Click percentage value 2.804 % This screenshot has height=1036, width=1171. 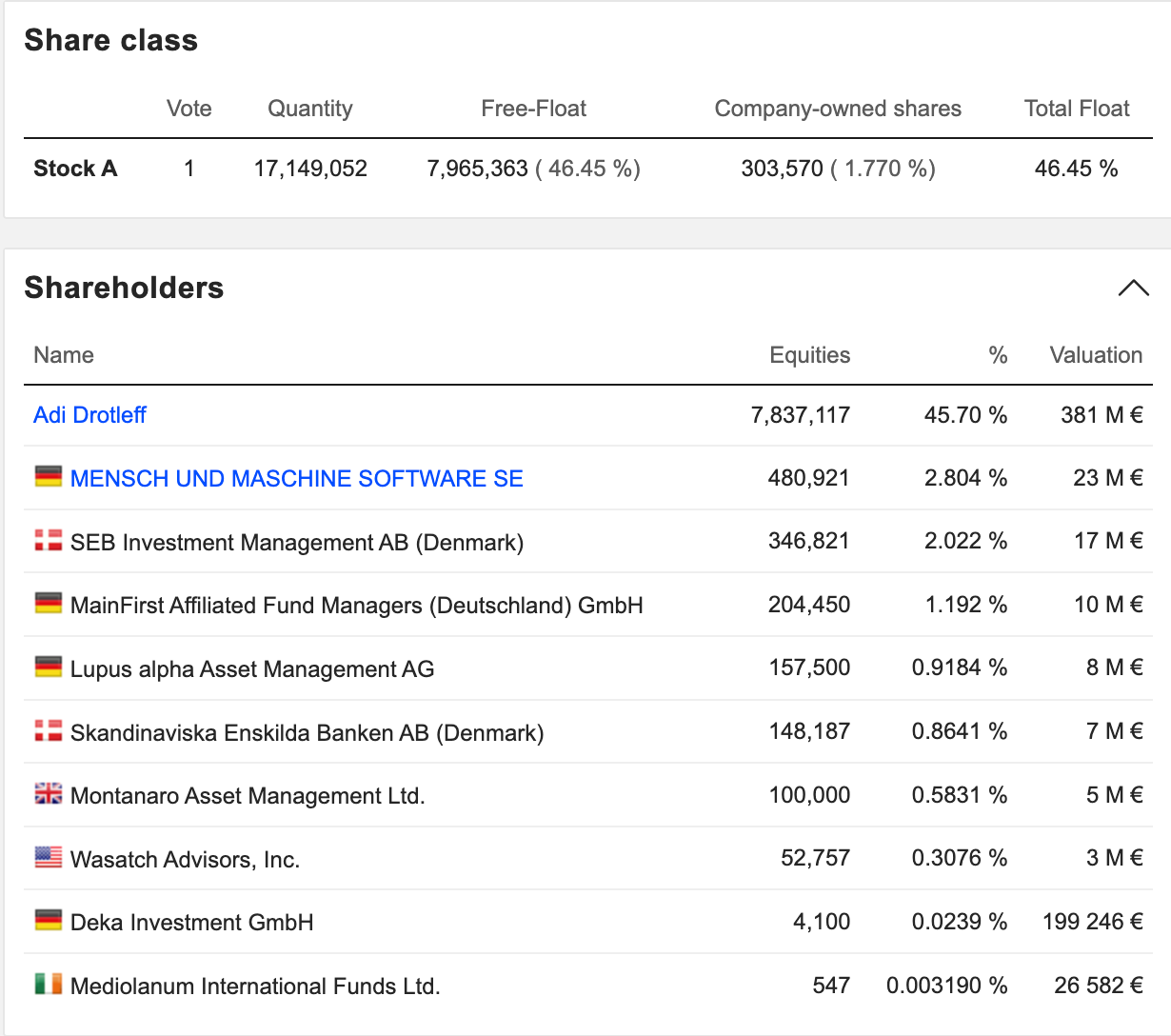(x=965, y=478)
